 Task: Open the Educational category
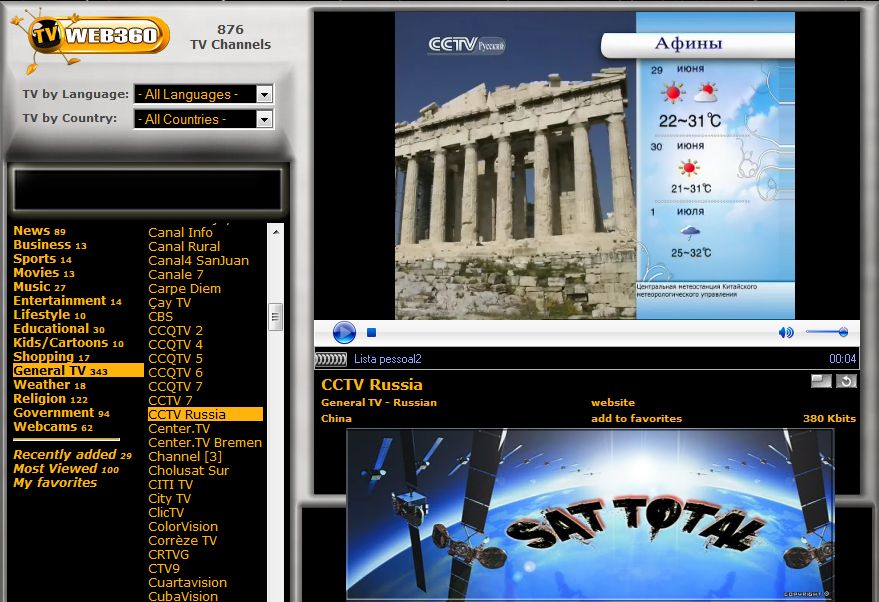pyautogui.click(x=59, y=329)
